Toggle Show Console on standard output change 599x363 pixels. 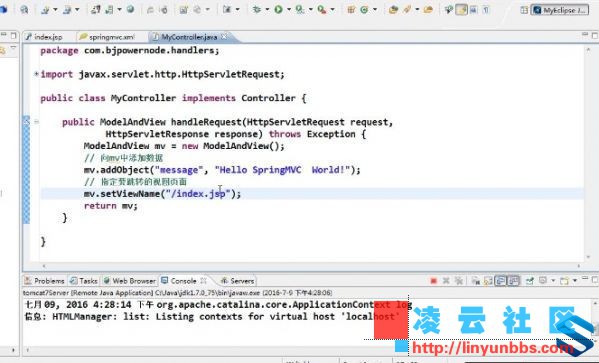pyautogui.click(x=500, y=281)
